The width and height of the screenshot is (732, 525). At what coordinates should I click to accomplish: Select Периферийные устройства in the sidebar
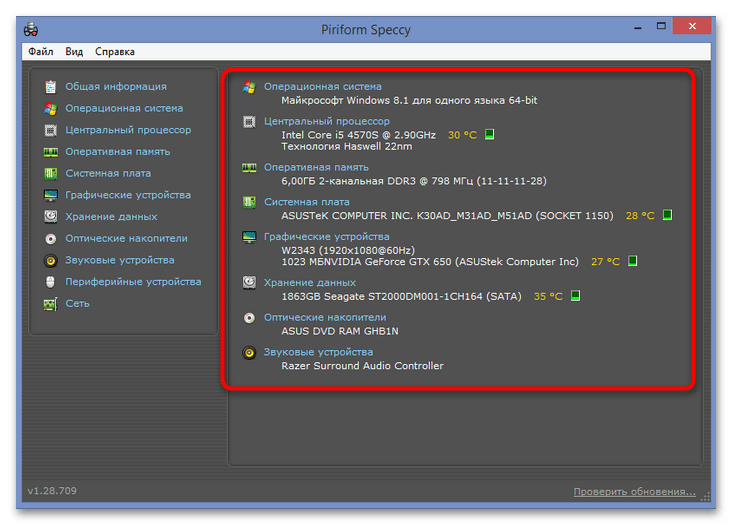(x=133, y=282)
